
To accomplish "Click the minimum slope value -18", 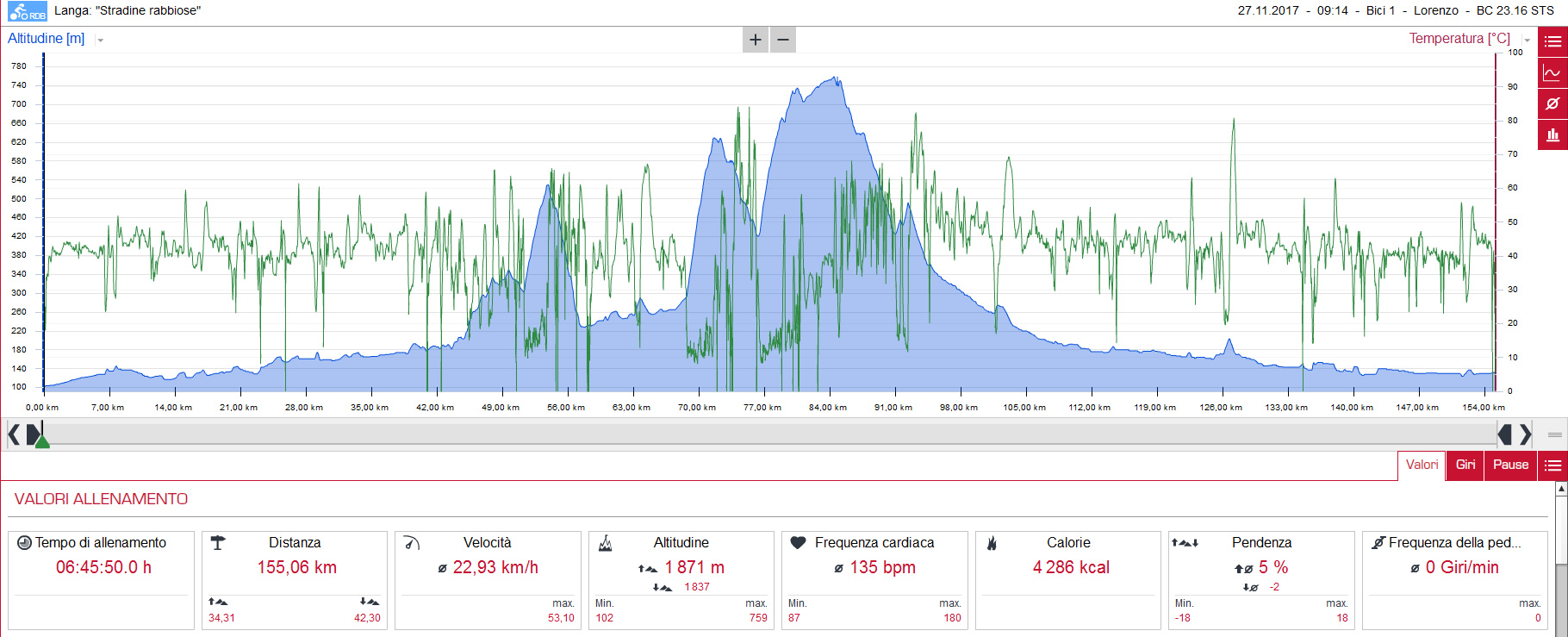I will [1183, 618].
